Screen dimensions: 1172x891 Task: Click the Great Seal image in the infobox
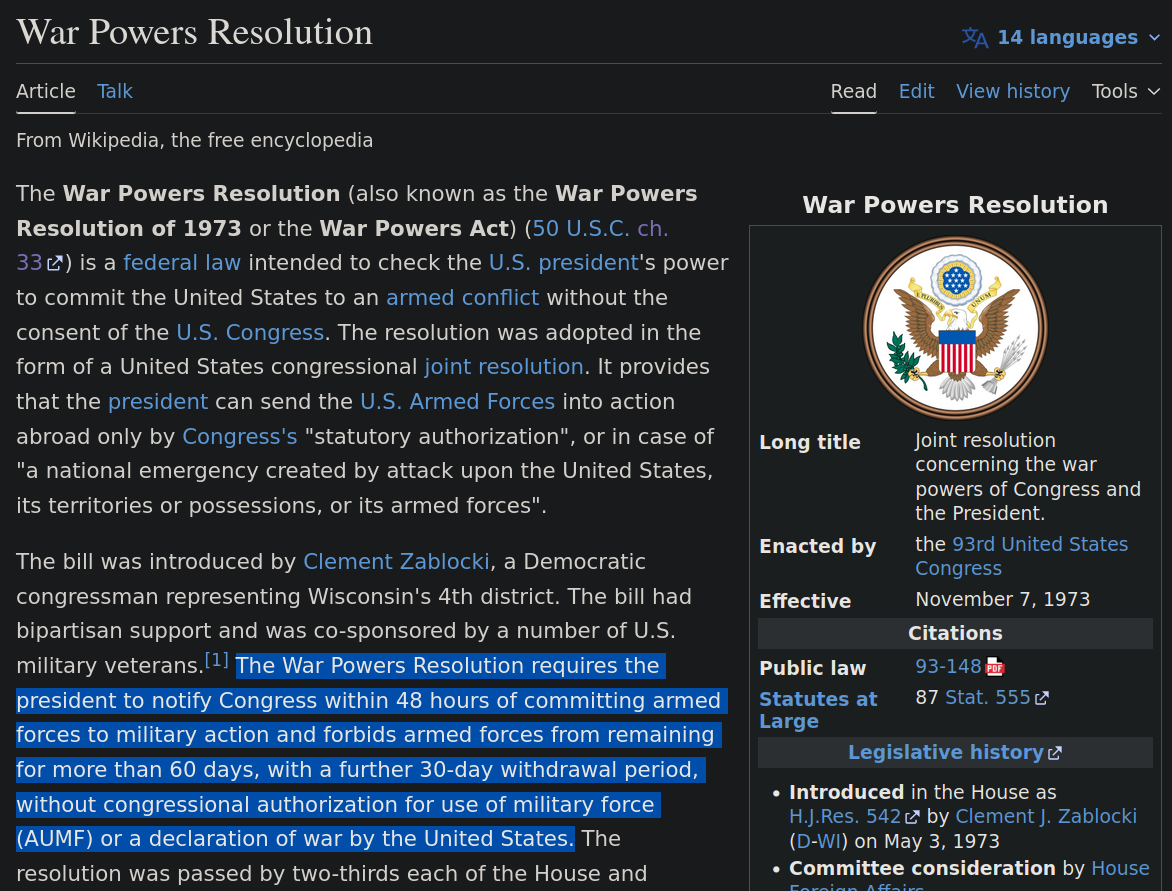coord(955,328)
